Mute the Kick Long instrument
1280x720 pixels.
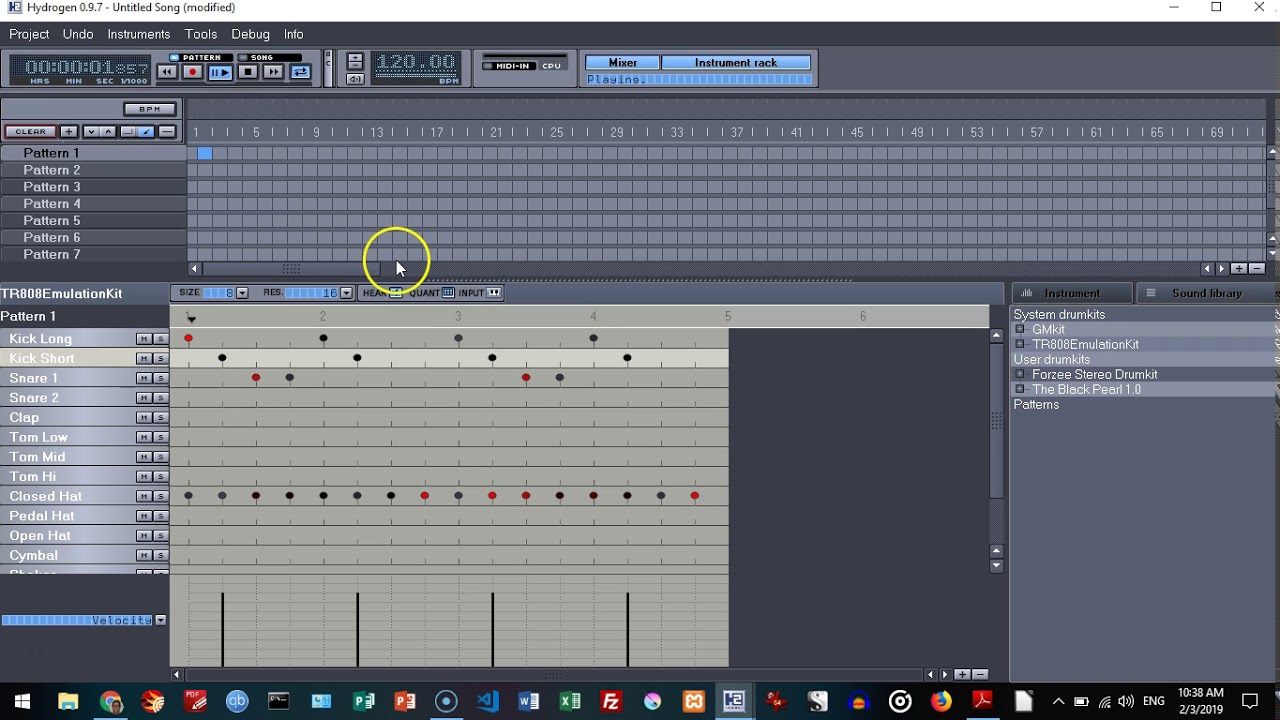click(x=144, y=339)
